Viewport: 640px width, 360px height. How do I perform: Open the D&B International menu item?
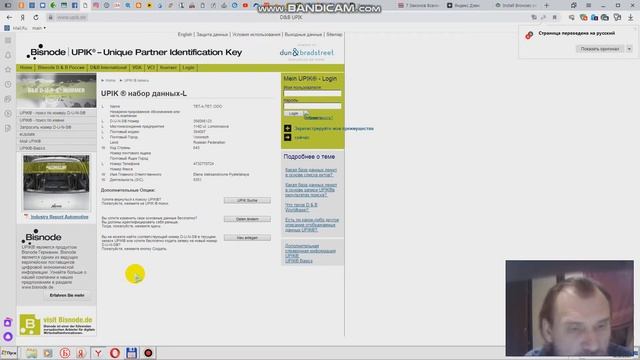pos(108,68)
